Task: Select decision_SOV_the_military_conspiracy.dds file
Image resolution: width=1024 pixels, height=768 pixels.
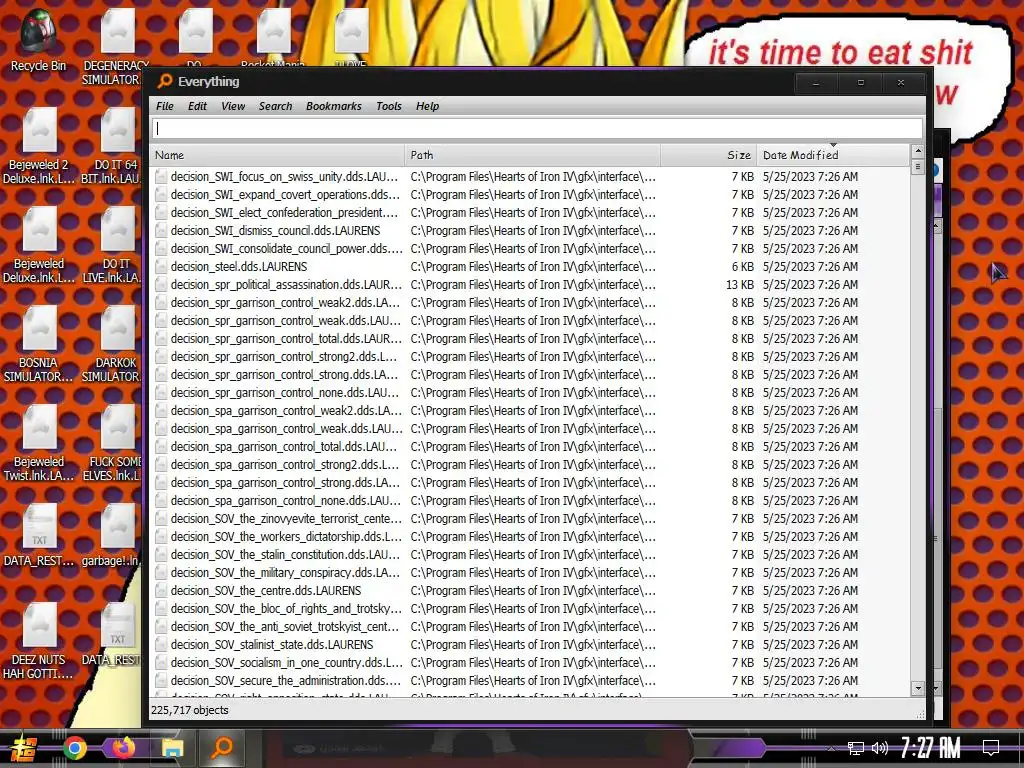Action: pos(285,573)
